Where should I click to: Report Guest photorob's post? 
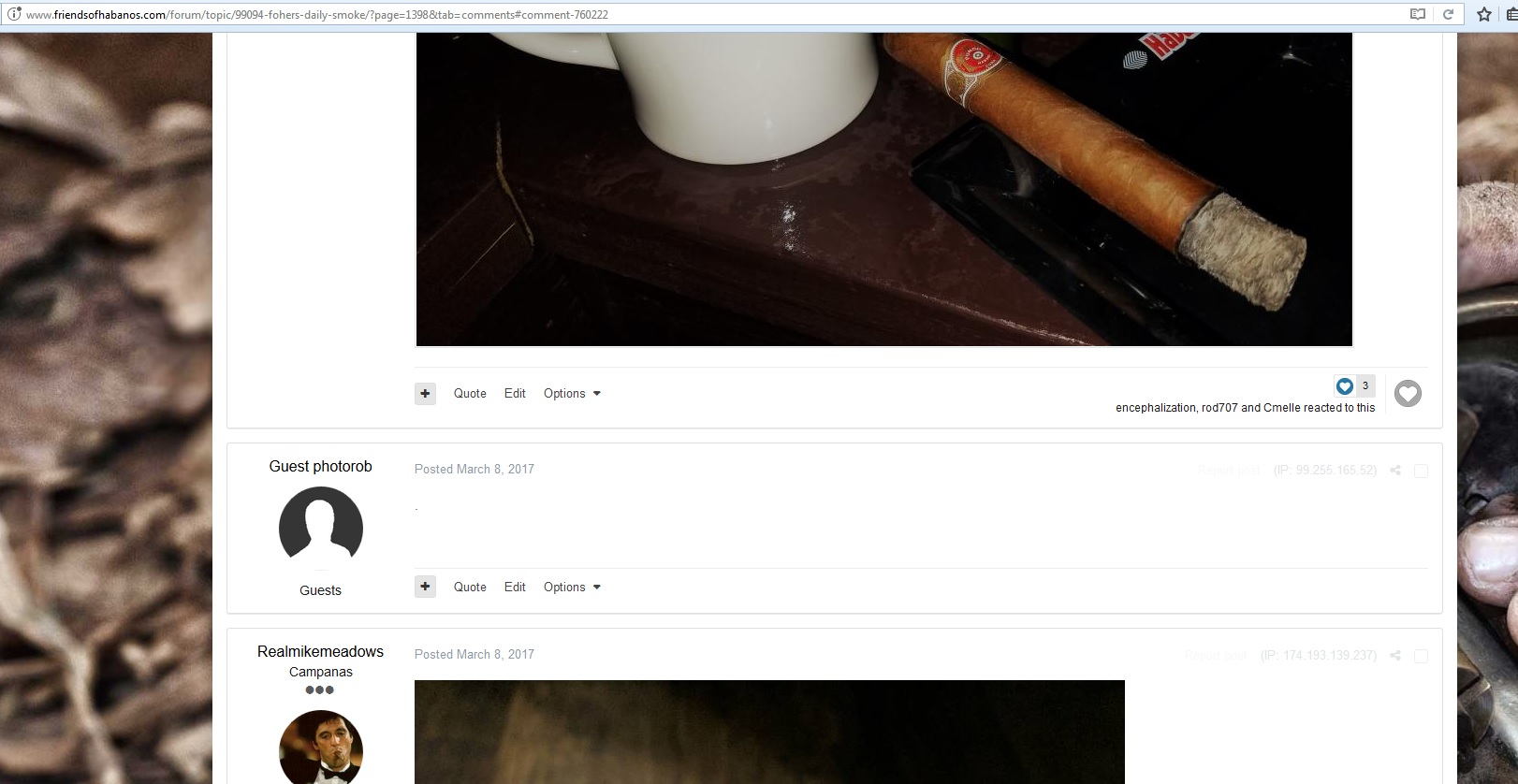[x=1229, y=470]
